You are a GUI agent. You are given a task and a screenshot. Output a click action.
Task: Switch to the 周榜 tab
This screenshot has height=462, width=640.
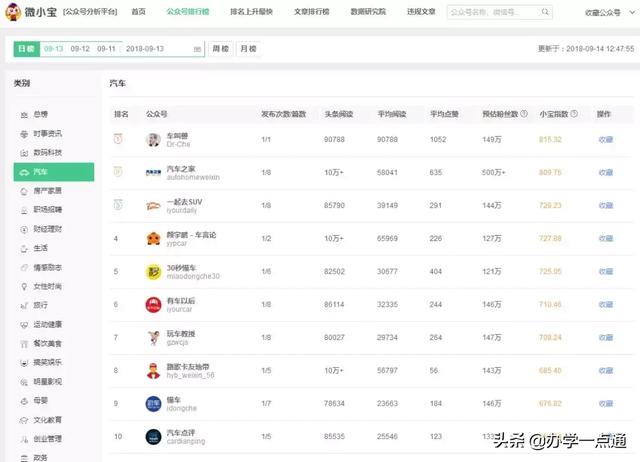(220, 49)
